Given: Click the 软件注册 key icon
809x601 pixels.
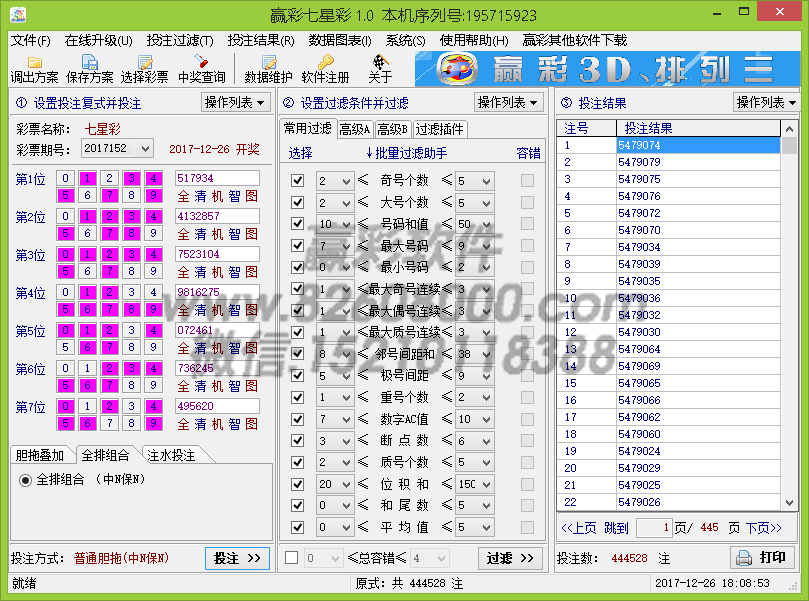Looking at the screenshot, I should [x=325, y=62].
